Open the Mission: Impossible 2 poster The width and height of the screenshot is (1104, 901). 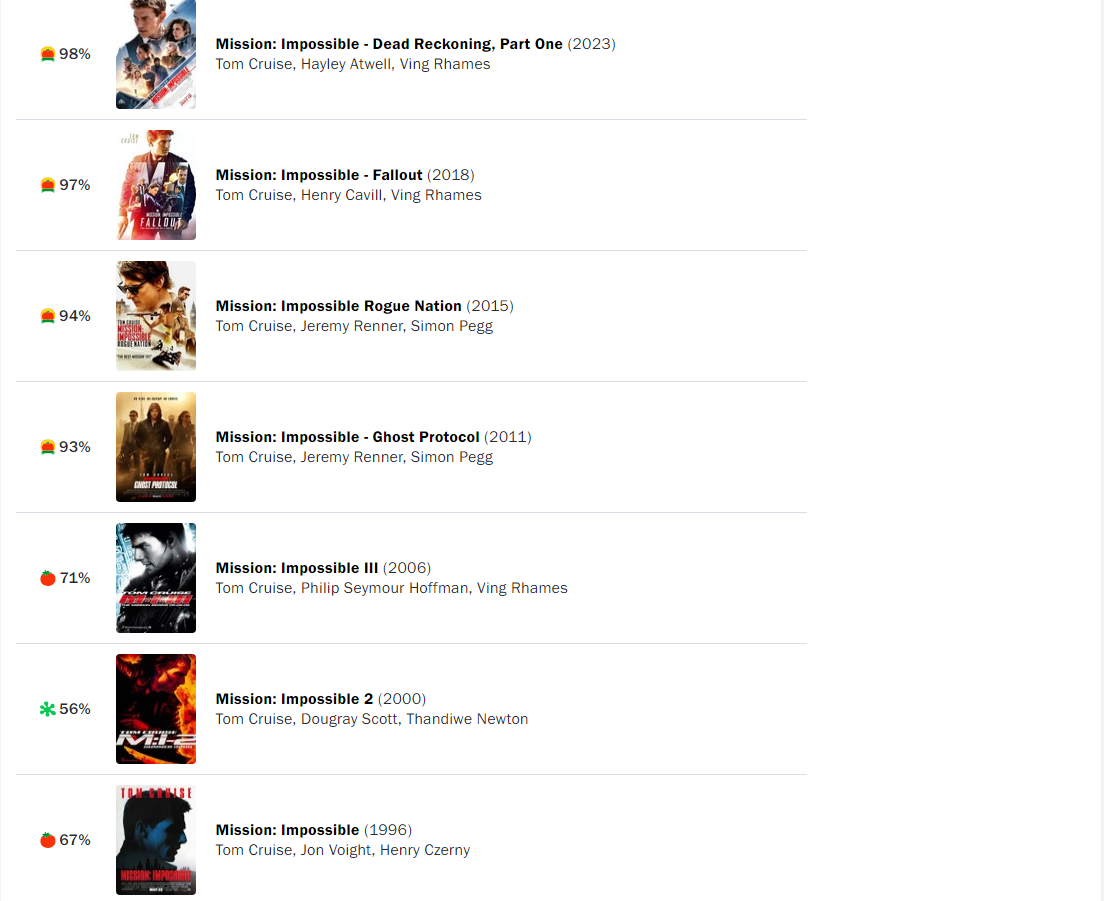click(156, 709)
